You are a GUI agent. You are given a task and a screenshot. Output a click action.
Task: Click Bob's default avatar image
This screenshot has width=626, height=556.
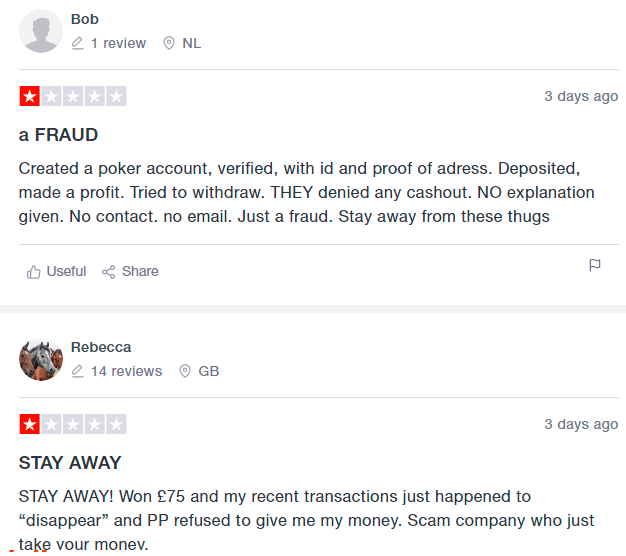point(40,32)
